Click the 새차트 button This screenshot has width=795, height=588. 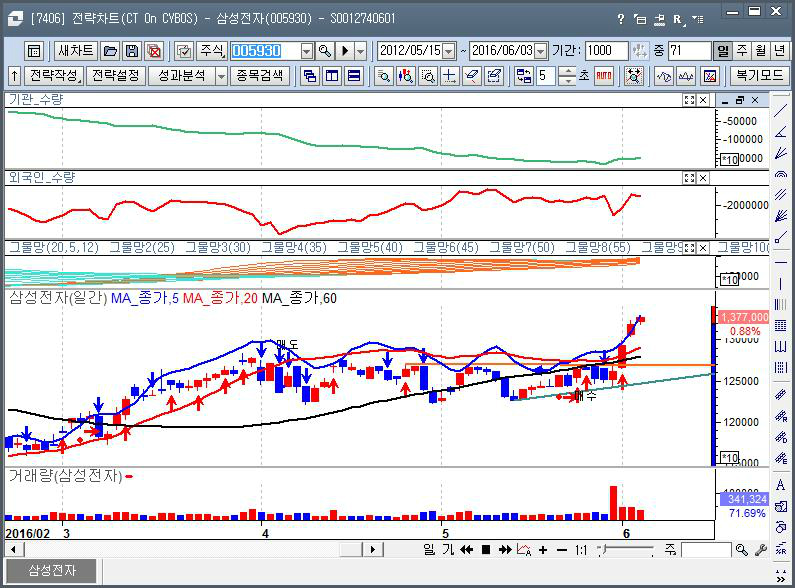click(76, 51)
